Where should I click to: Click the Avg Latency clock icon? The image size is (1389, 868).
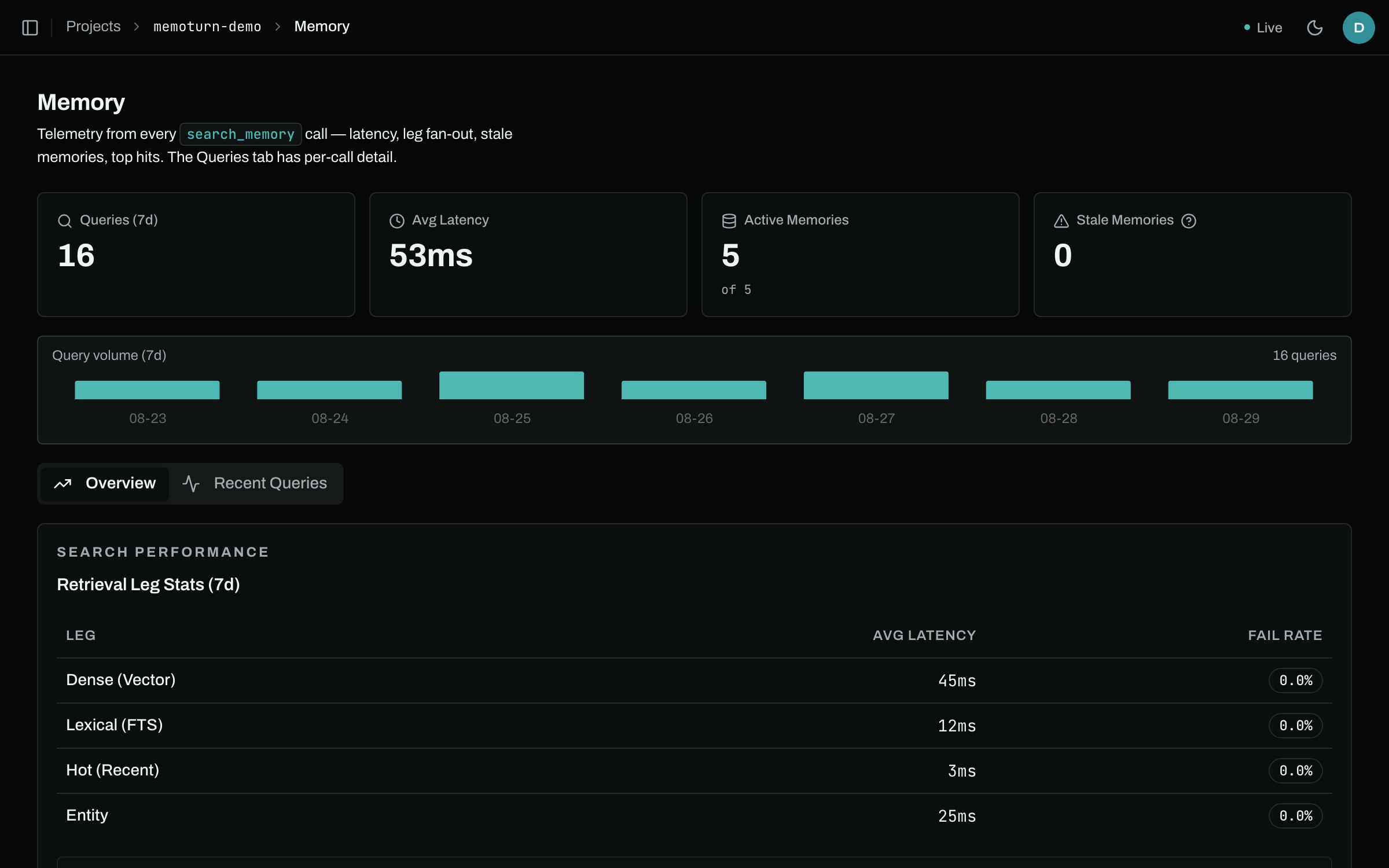click(397, 220)
